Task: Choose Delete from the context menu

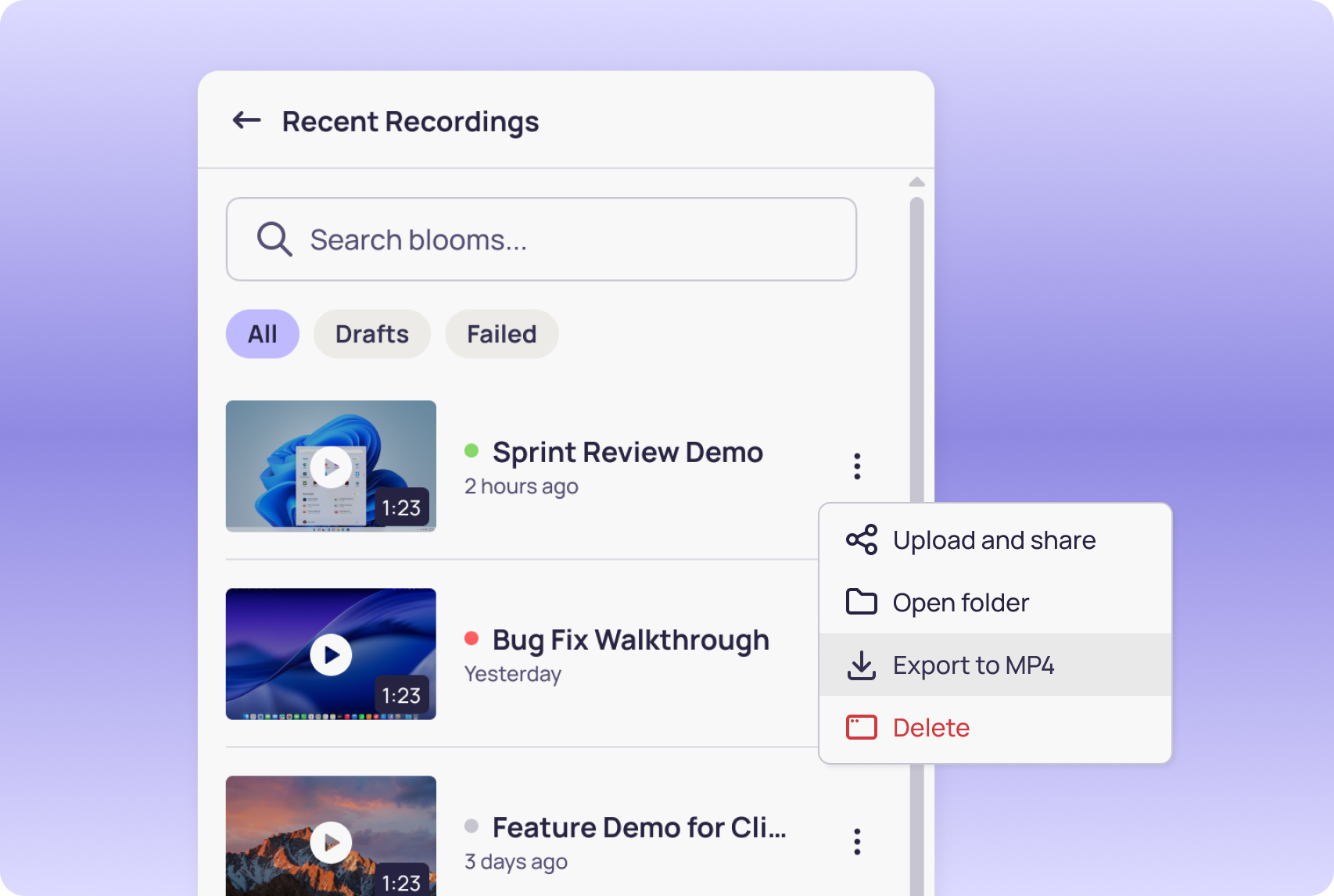Action: (930, 727)
